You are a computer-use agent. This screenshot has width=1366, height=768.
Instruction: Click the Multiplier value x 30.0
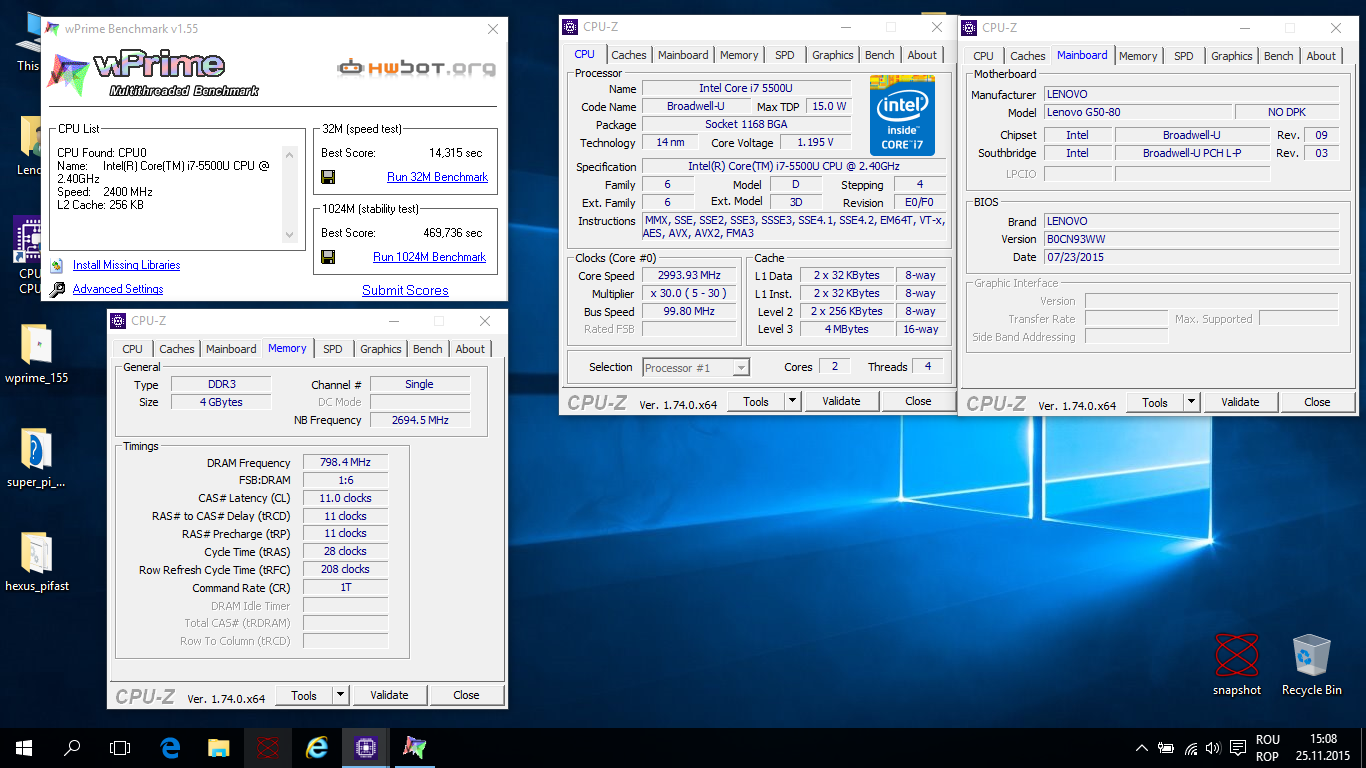[x=690, y=293]
